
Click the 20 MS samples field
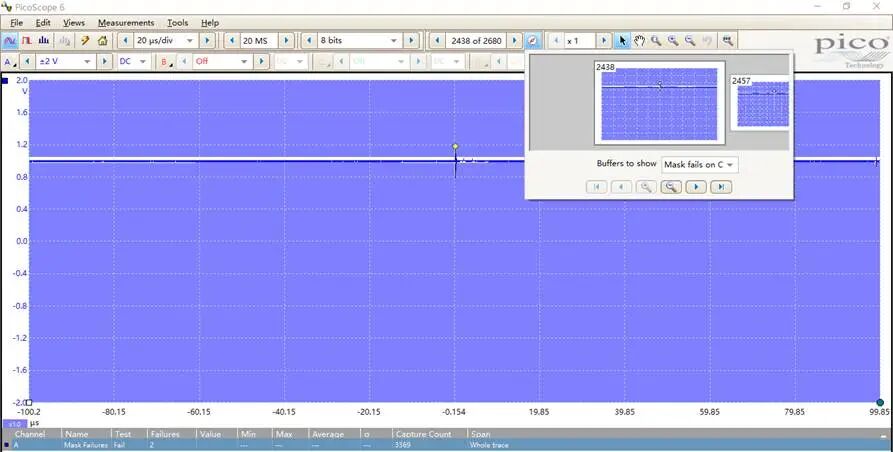259,40
